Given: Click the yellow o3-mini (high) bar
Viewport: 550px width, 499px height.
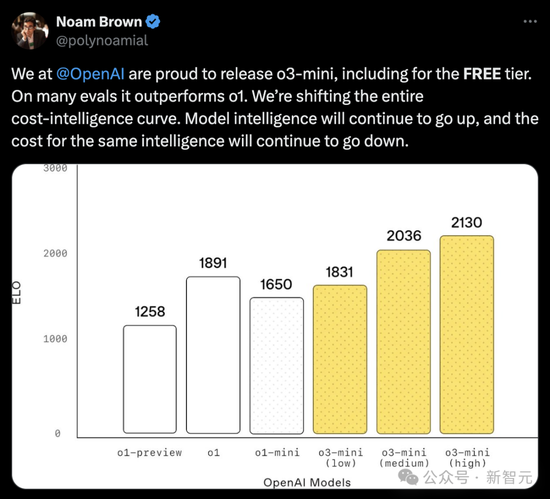Looking at the screenshot, I should click(x=467, y=335).
